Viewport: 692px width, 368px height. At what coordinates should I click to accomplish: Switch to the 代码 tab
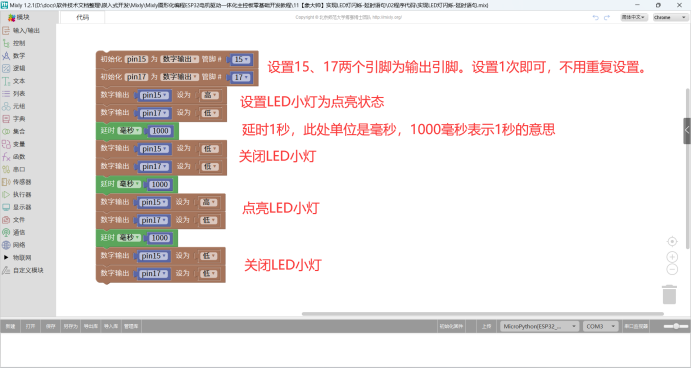[83, 17]
